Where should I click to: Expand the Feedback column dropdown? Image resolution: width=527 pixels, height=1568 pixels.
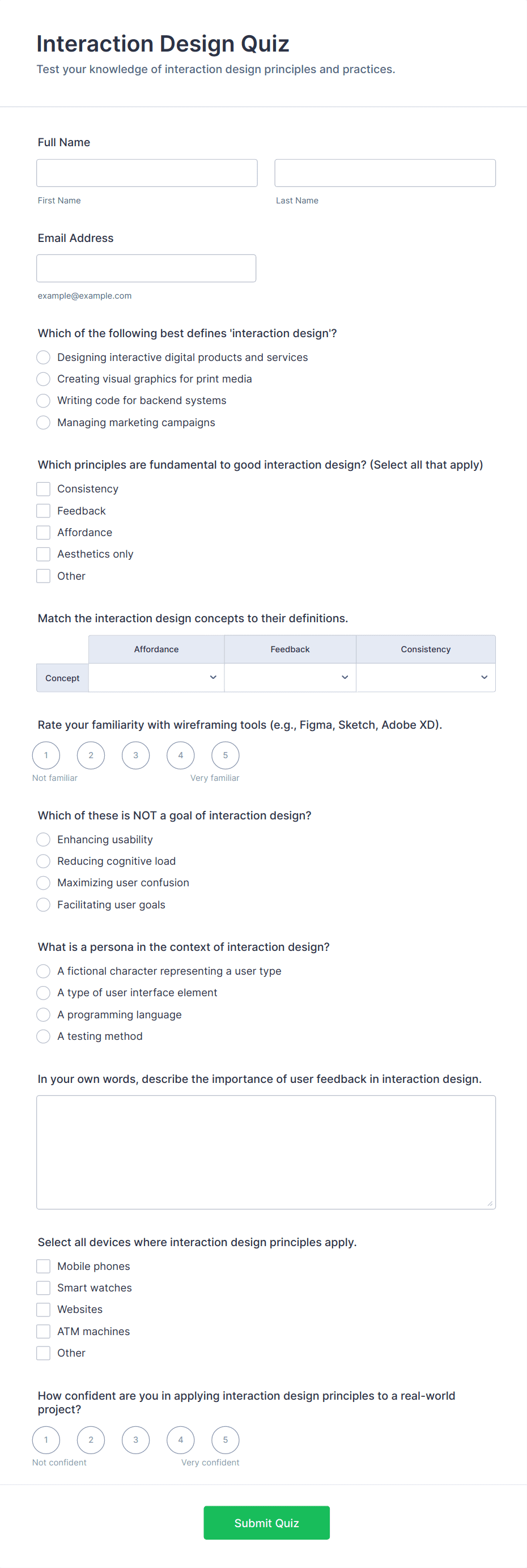(x=290, y=678)
